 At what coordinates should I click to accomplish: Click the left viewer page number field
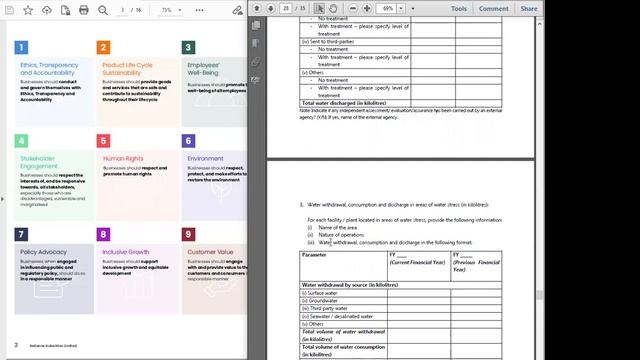coord(122,10)
